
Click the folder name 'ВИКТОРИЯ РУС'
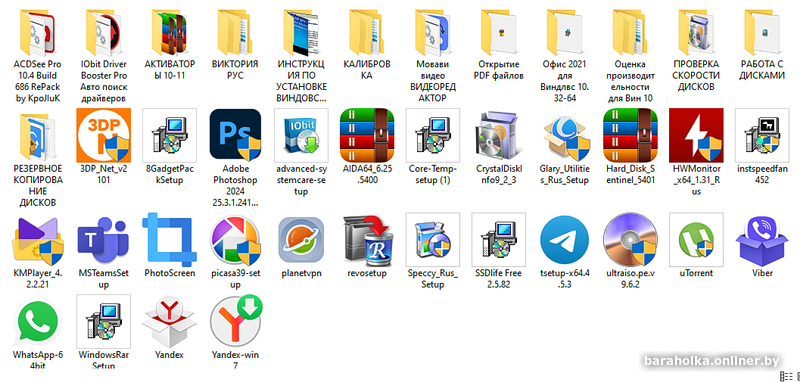(235, 70)
